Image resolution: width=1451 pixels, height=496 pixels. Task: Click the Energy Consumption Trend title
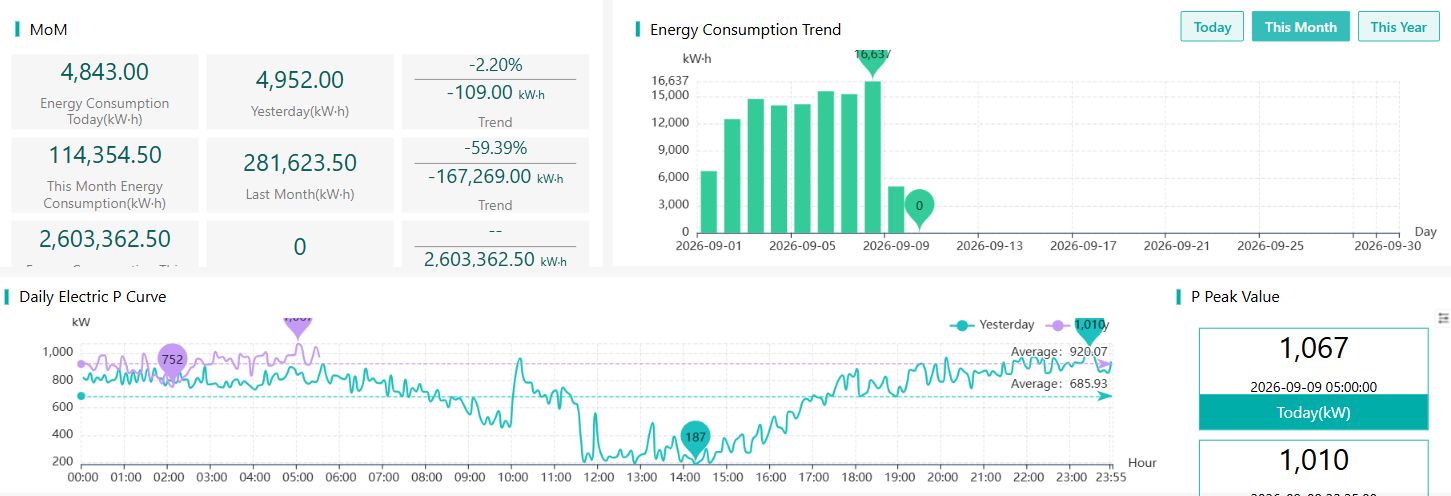746,30
